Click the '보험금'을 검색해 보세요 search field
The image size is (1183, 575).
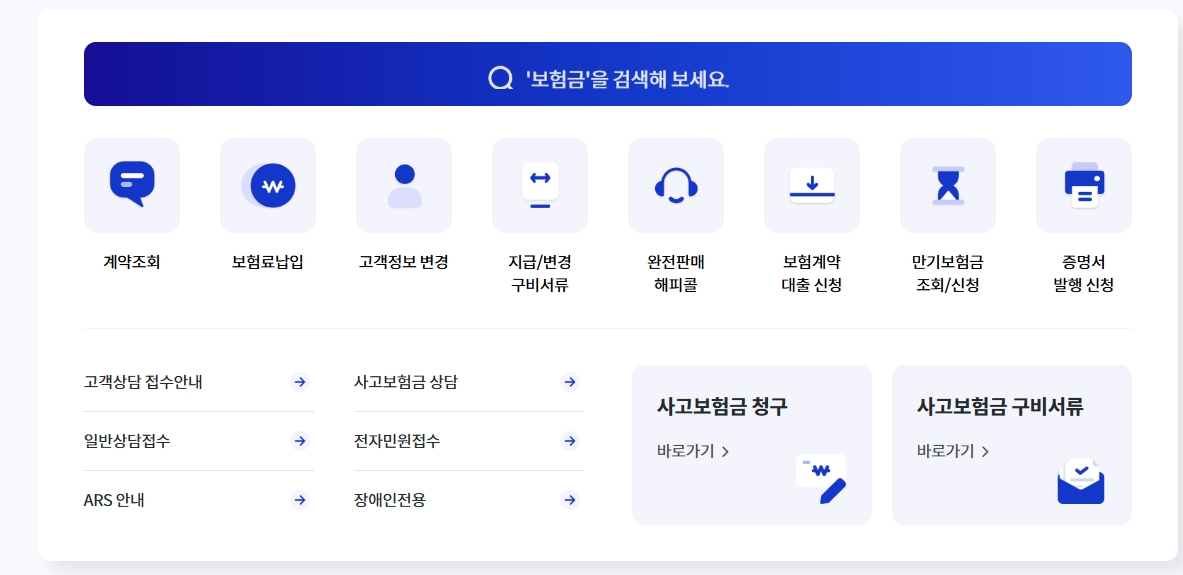point(608,74)
